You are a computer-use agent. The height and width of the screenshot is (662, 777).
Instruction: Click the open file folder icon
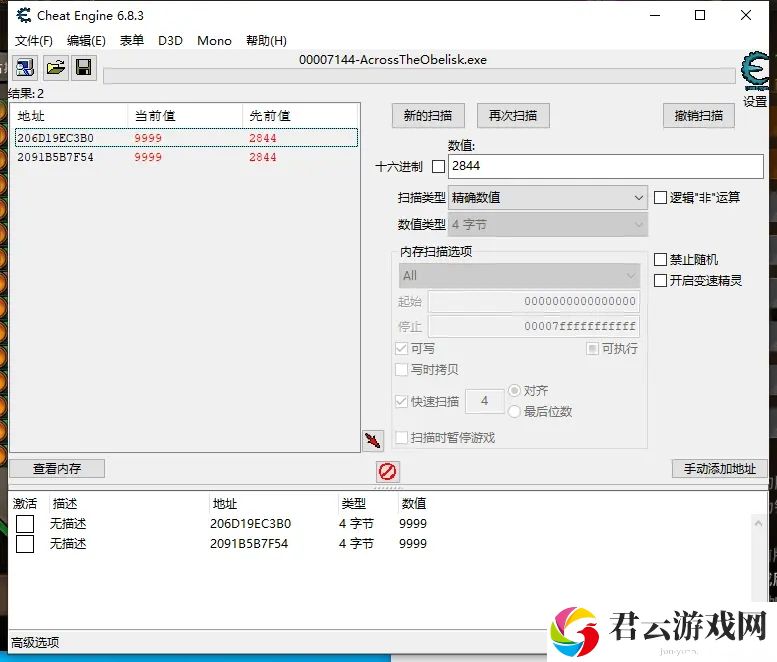pyautogui.click(x=55, y=67)
